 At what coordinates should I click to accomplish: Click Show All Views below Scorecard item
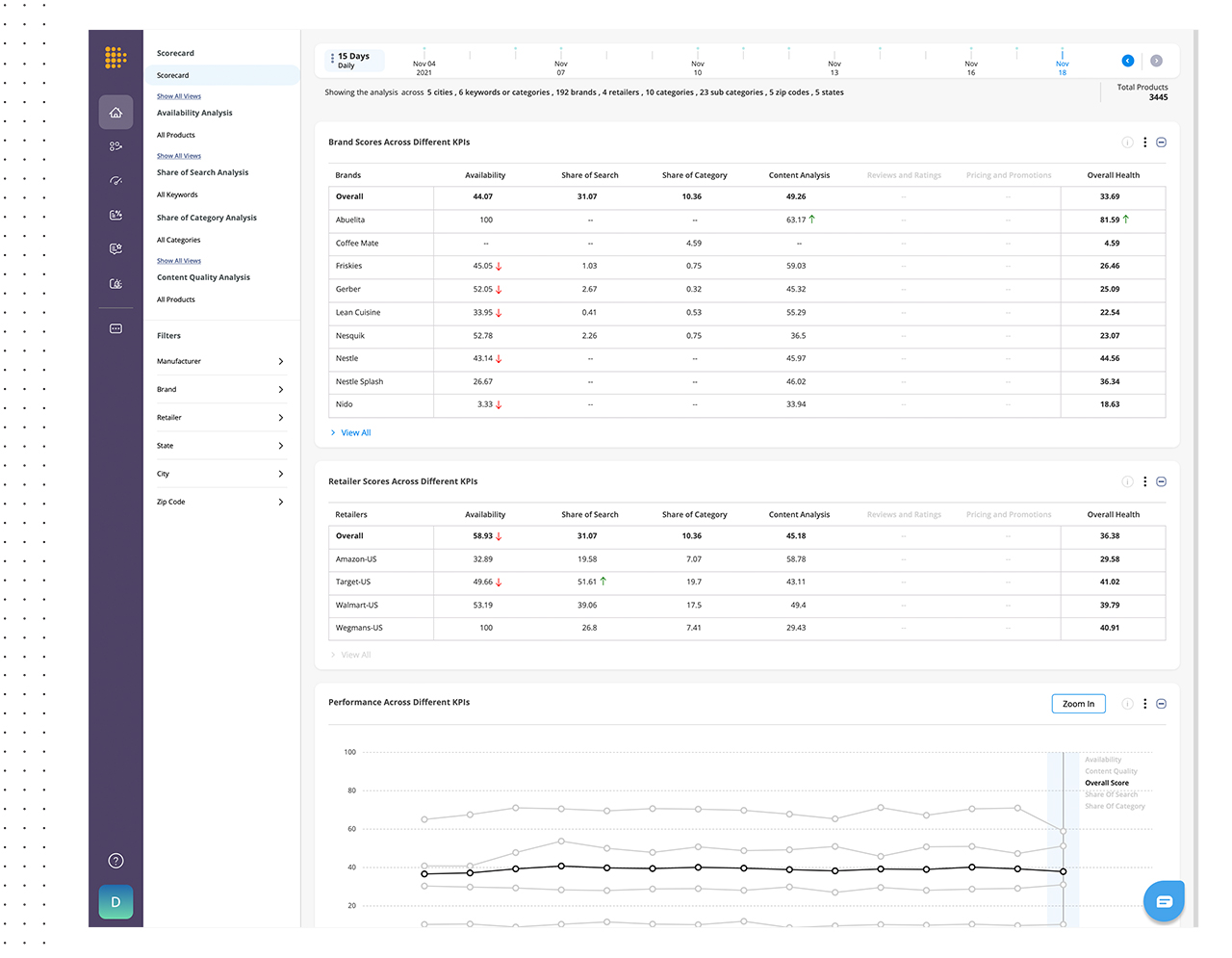(x=179, y=96)
